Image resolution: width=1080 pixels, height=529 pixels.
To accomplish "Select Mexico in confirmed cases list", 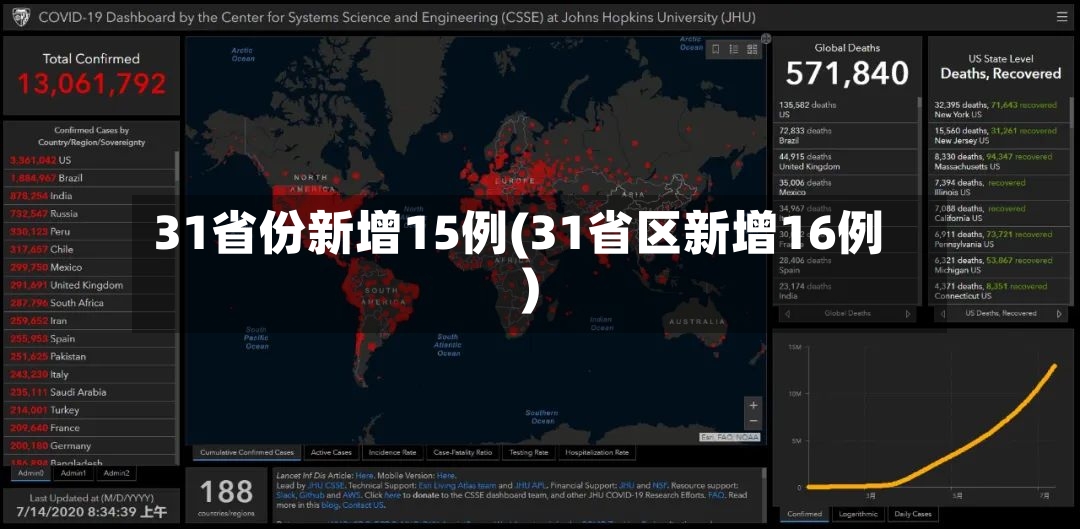I will coord(92,267).
